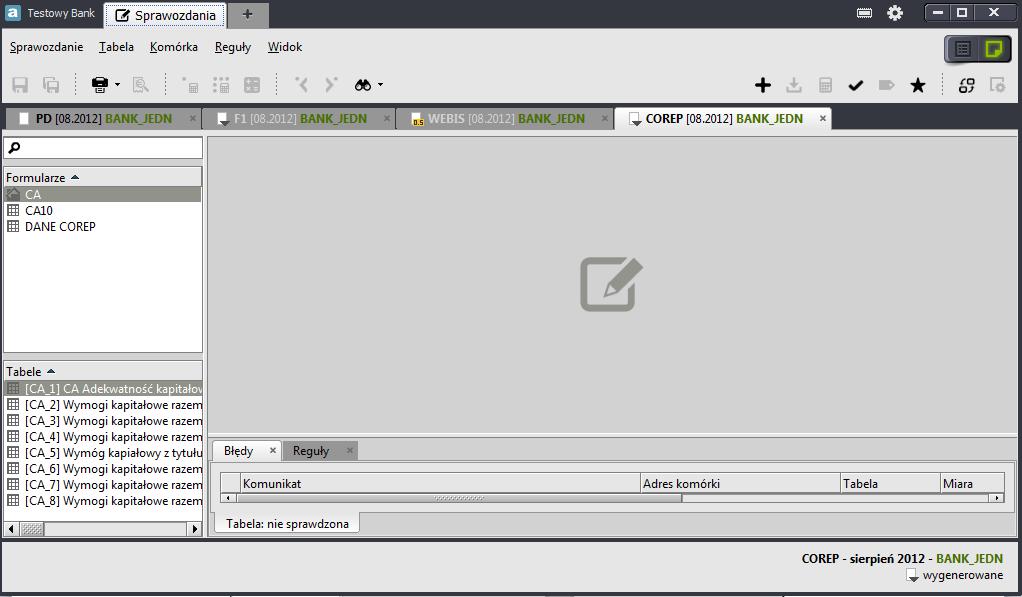Select table [CA_8] Wymogi kapitałowe razem
Screen dimensions: 1022x597
point(104,501)
